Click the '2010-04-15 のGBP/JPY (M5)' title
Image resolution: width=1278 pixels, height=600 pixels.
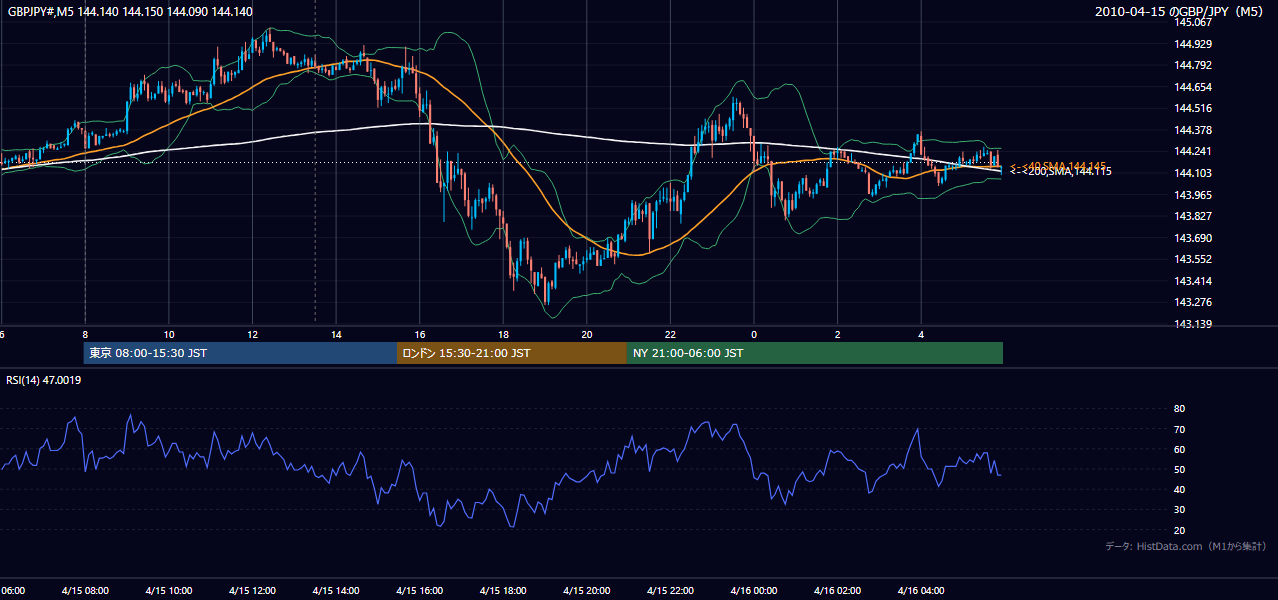point(1181,11)
